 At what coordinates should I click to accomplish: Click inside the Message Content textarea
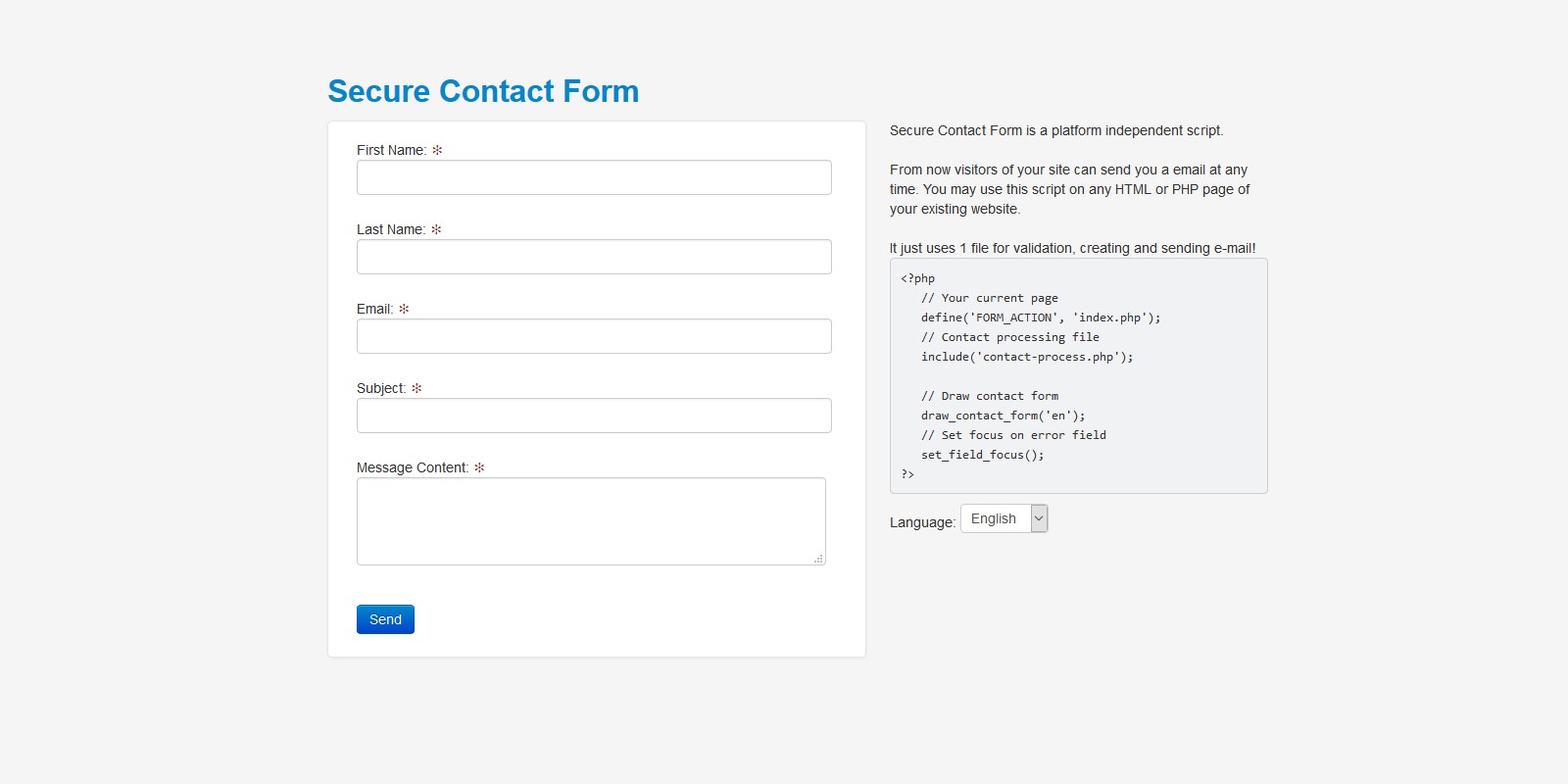pyautogui.click(x=591, y=521)
